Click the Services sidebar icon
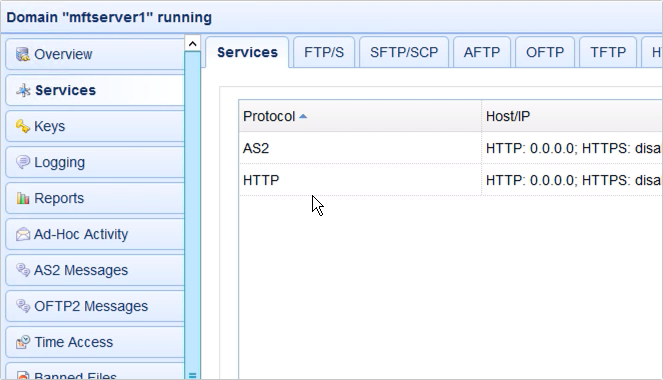Image resolution: width=663 pixels, height=380 pixels. pos(23,90)
